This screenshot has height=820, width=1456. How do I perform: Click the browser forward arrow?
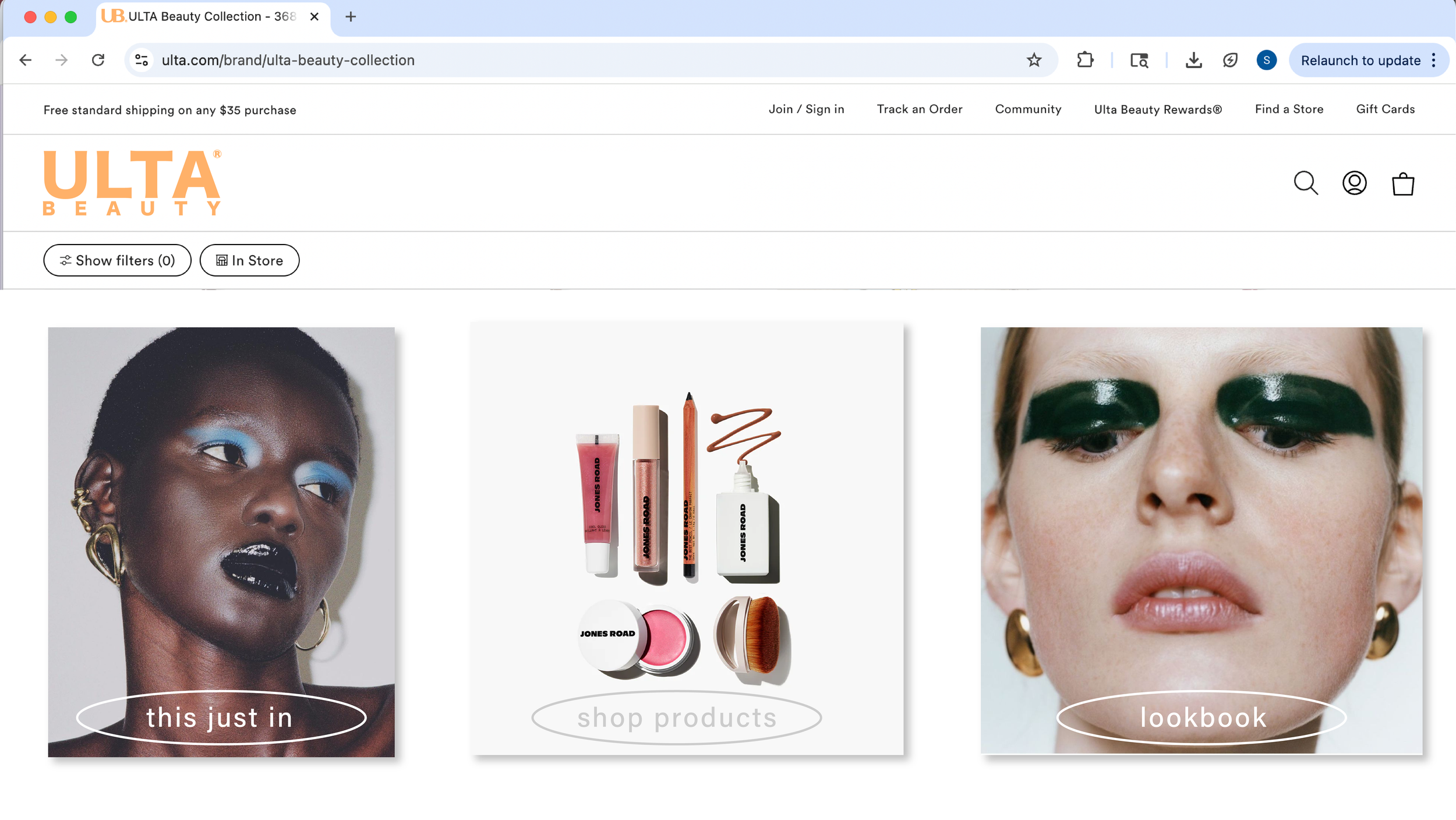pyautogui.click(x=62, y=60)
